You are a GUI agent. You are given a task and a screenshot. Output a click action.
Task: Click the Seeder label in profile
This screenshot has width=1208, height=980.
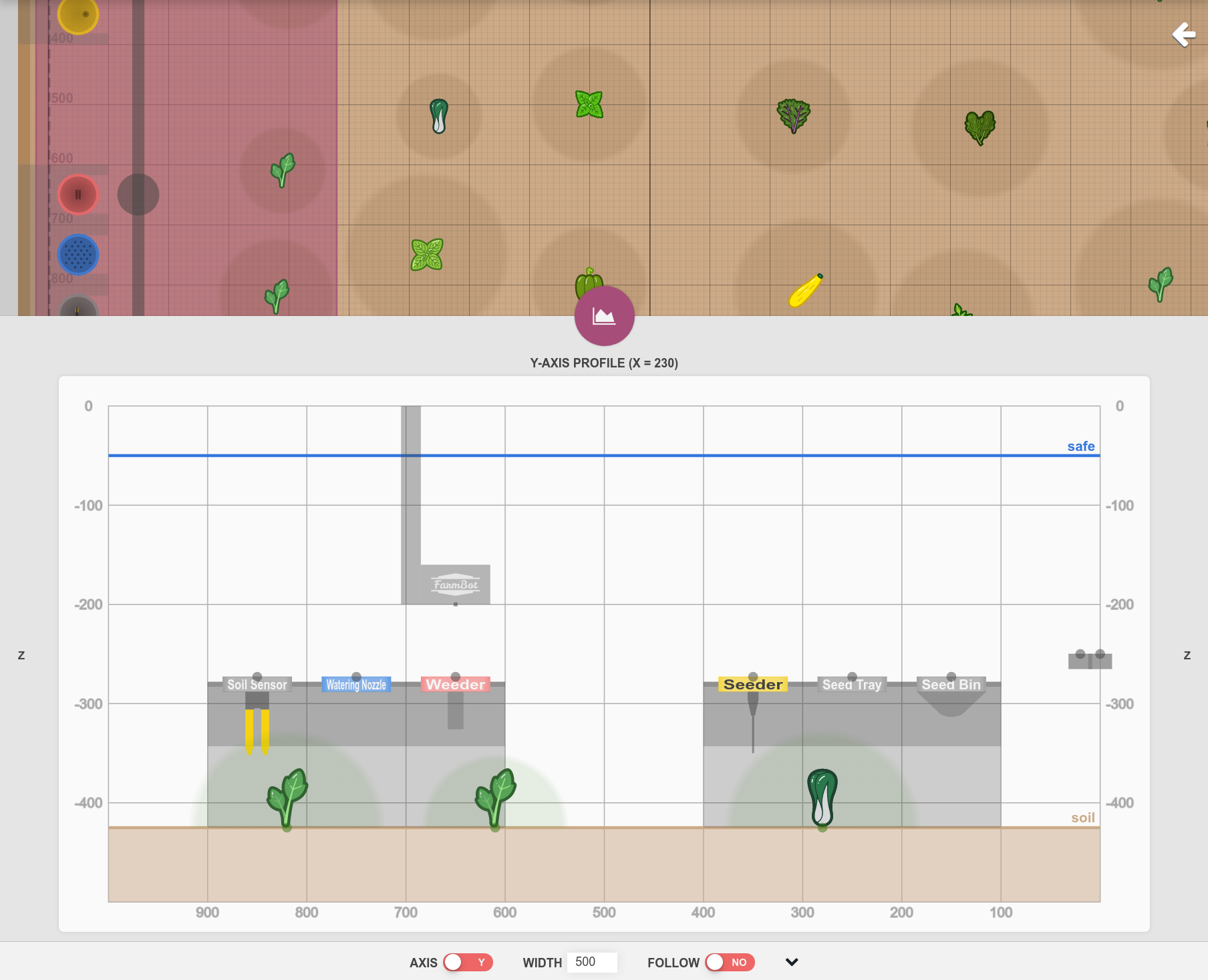753,685
